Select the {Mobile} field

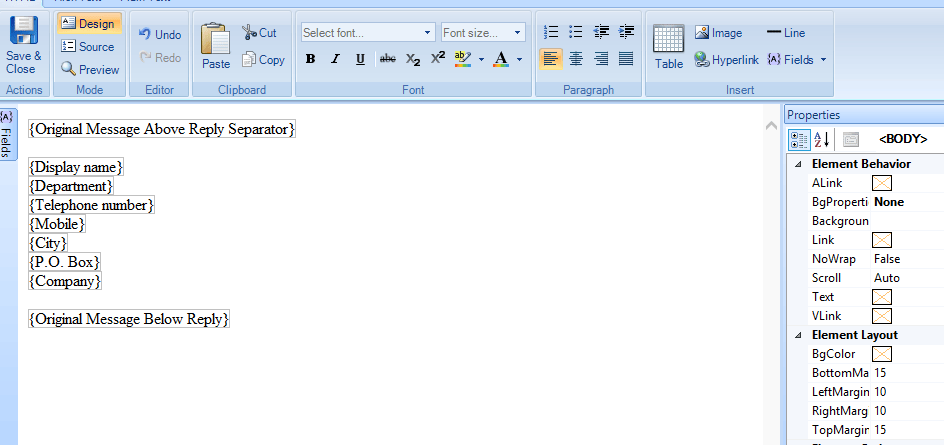point(57,224)
